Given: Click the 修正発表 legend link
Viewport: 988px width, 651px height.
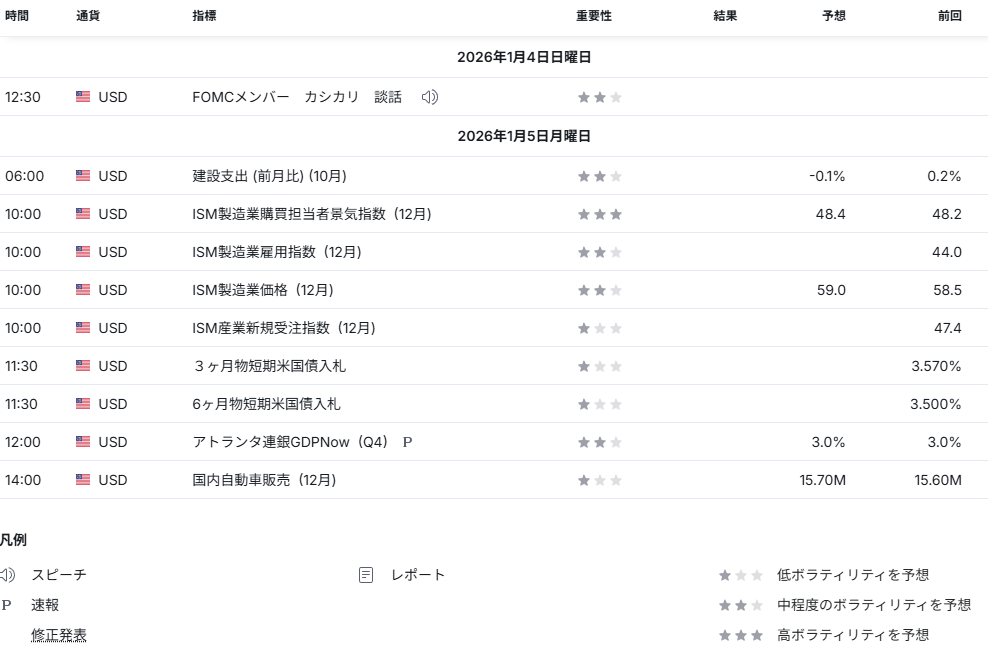Looking at the screenshot, I should [58, 635].
